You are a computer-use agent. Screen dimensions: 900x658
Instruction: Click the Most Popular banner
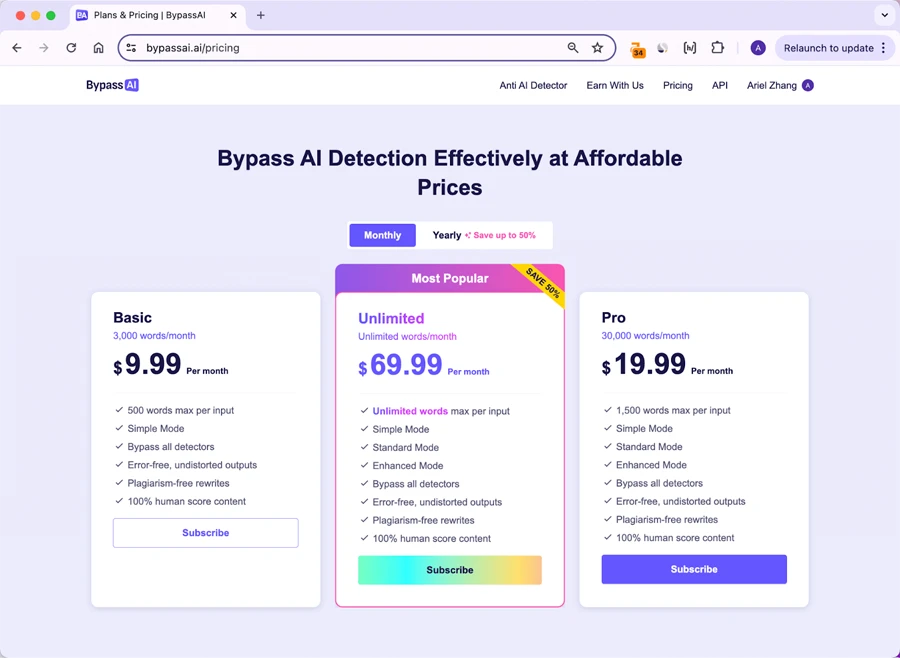point(450,278)
